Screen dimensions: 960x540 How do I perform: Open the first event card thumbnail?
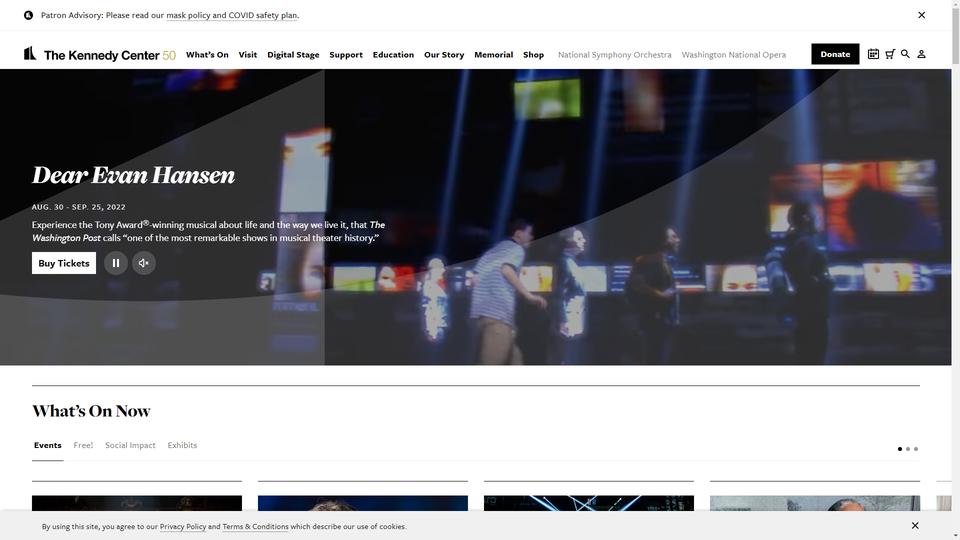coord(137,503)
